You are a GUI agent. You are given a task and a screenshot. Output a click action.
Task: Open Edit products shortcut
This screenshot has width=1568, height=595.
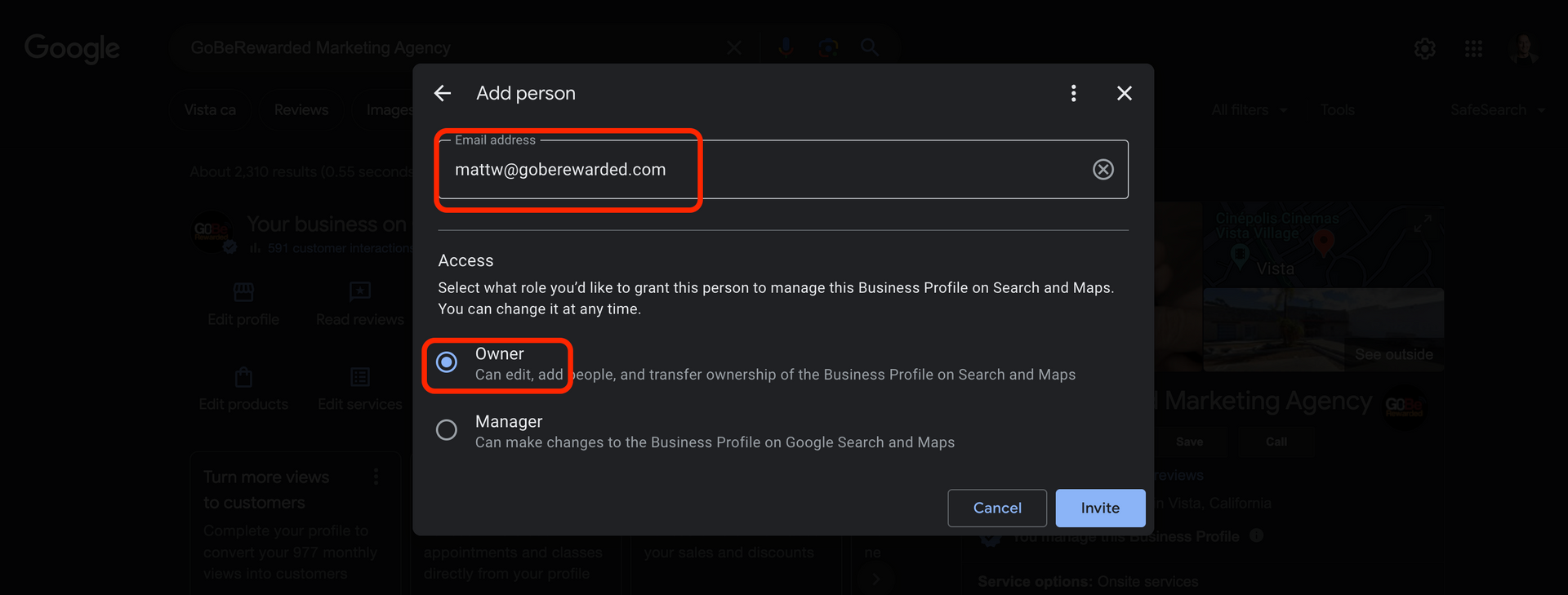243,389
